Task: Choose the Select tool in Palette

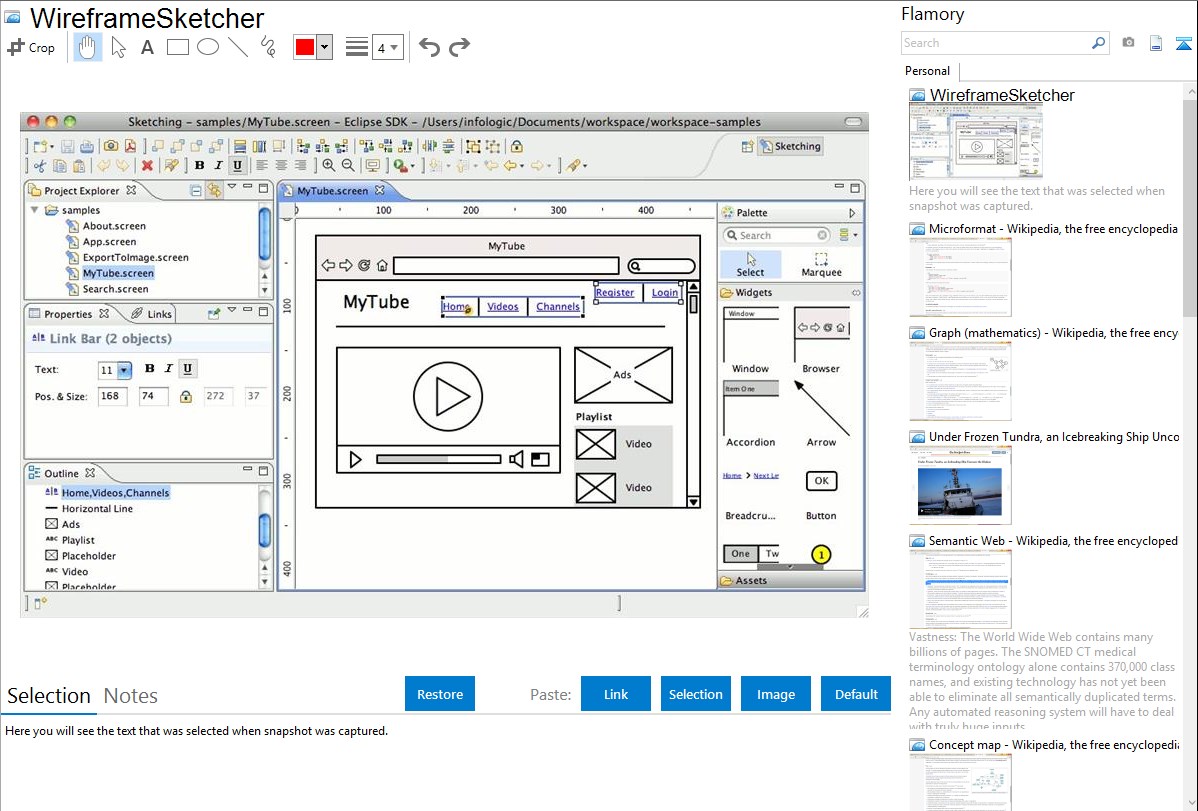Action: pyautogui.click(x=750, y=264)
